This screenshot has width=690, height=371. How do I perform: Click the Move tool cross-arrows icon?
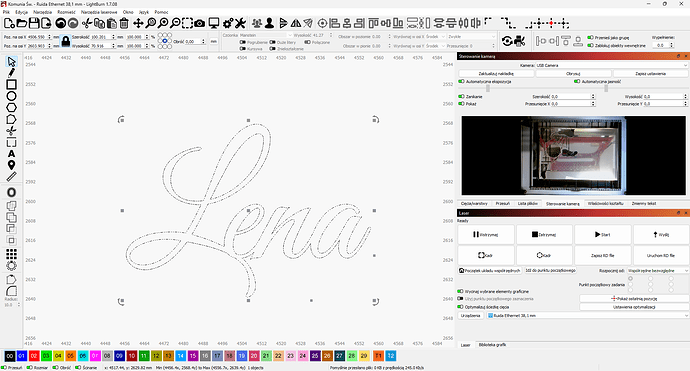[138, 23]
